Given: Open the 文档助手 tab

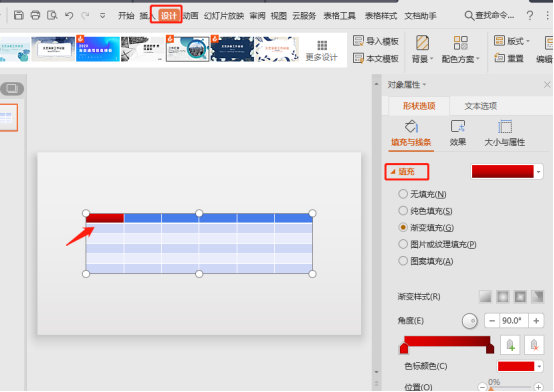Looking at the screenshot, I should pyautogui.click(x=420, y=16).
